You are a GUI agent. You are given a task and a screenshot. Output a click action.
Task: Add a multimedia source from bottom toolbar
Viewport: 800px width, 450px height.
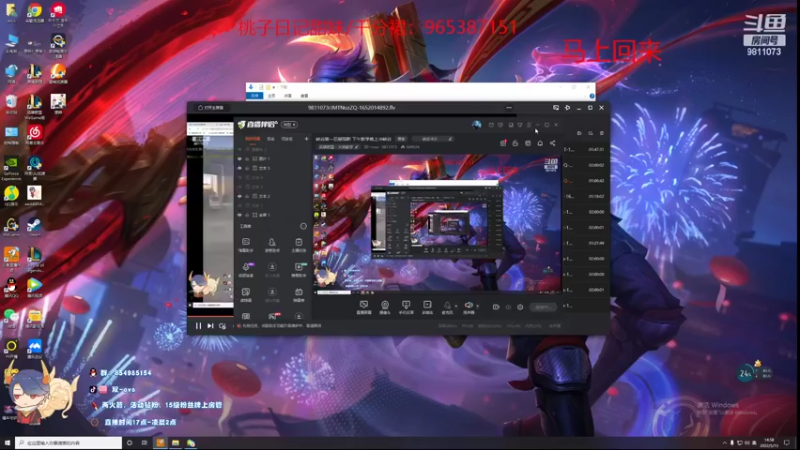427,307
